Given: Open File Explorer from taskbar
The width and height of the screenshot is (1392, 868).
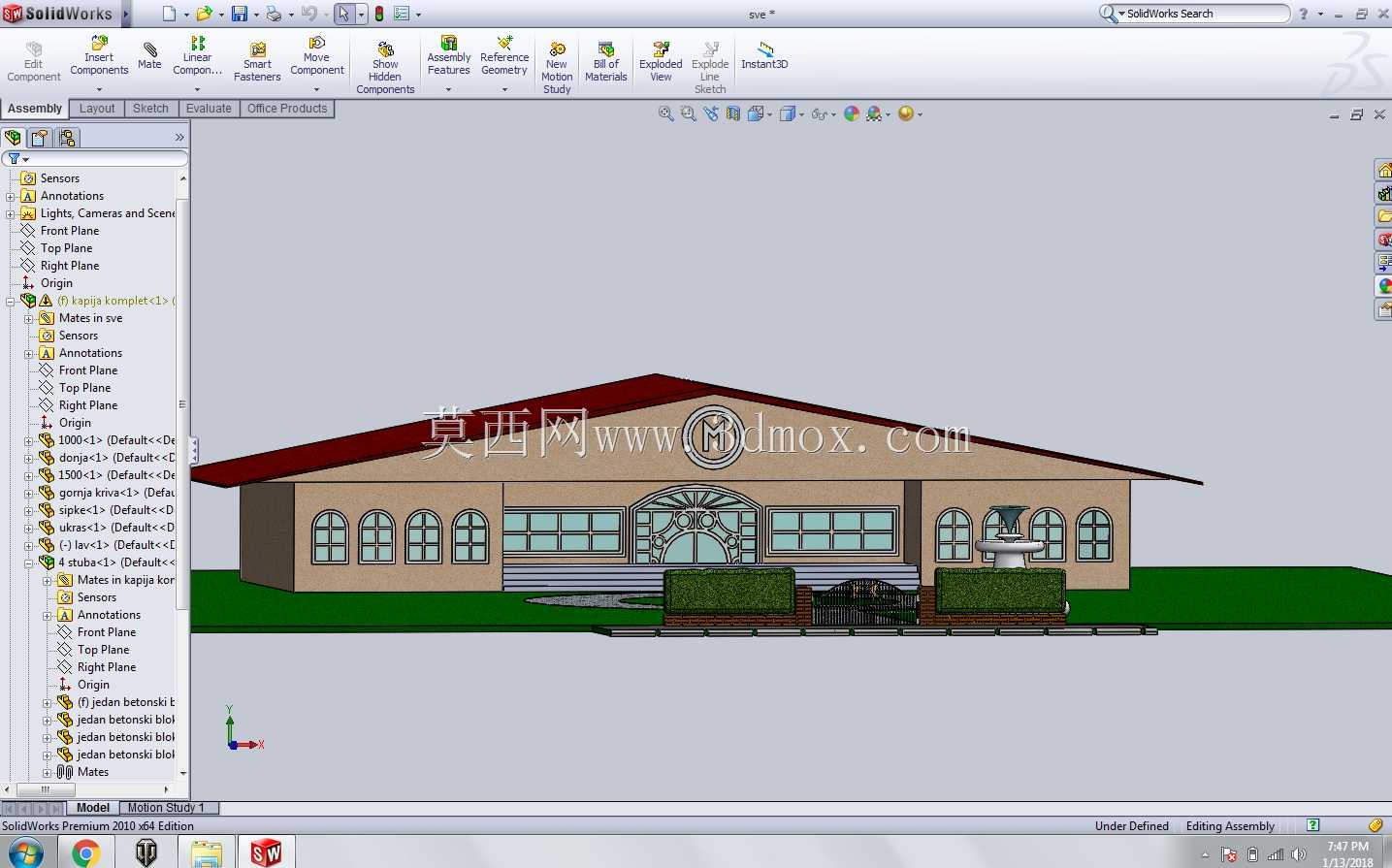Looking at the screenshot, I should (x=206, y=852).
